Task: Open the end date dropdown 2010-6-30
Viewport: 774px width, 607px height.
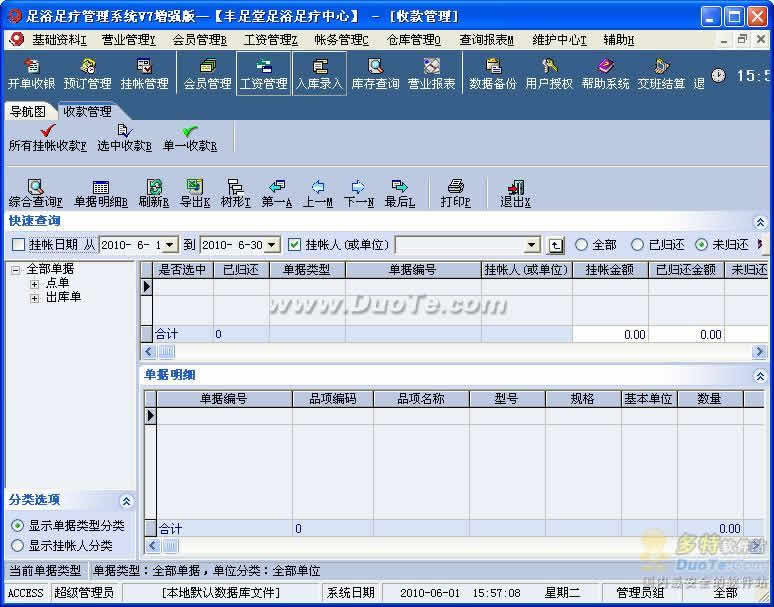Action: coord(272,245)
